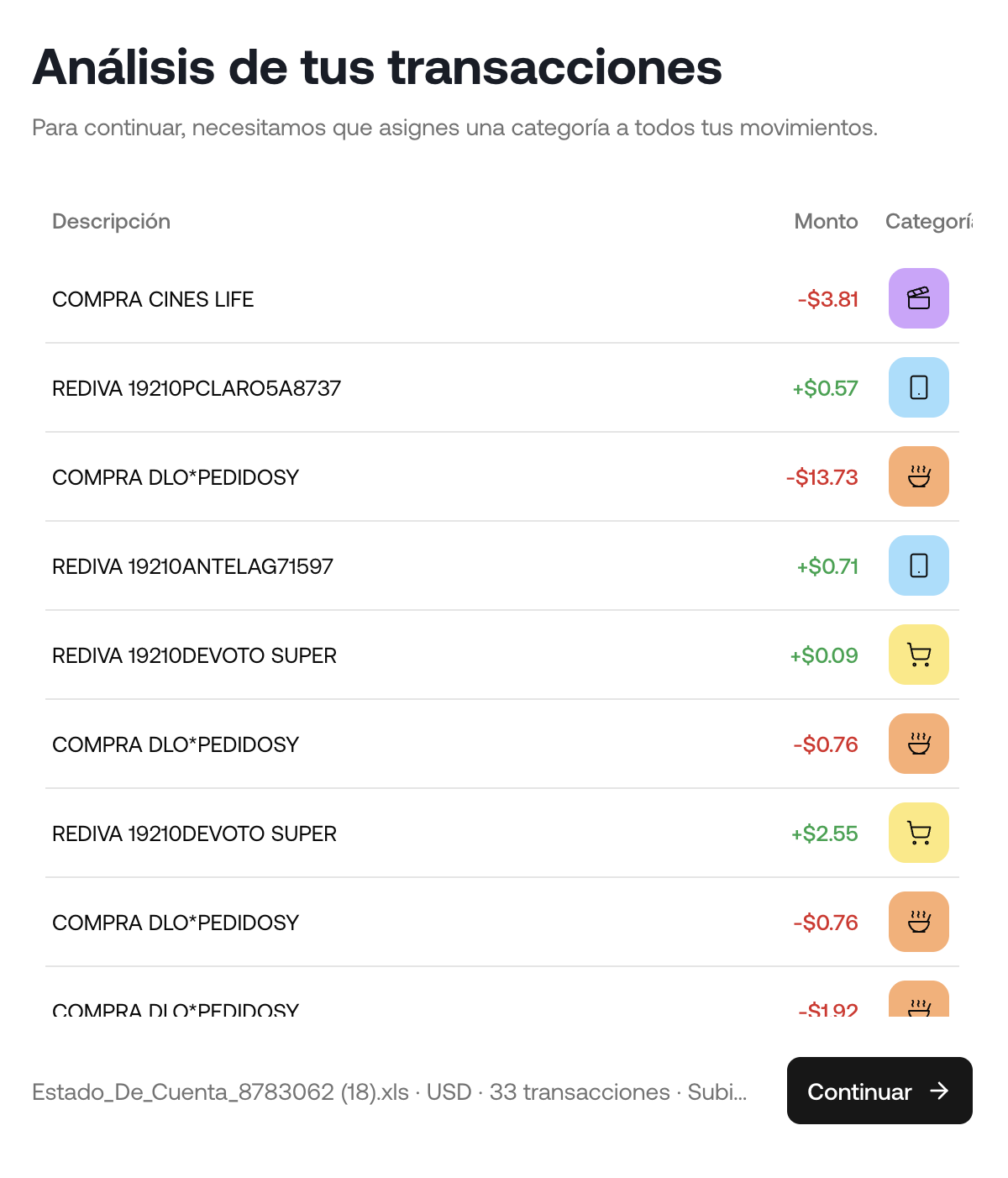
Task: Click the -$3.81 amount
Action: (x=827, y=299)
